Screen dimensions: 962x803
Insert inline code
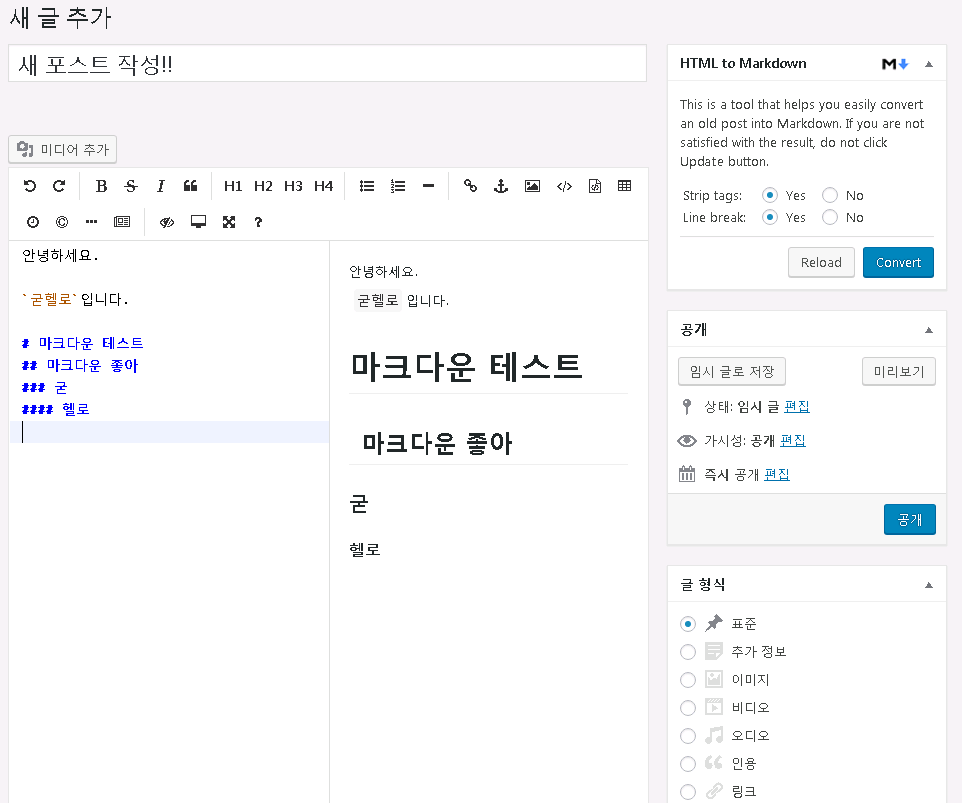(564, 186)
